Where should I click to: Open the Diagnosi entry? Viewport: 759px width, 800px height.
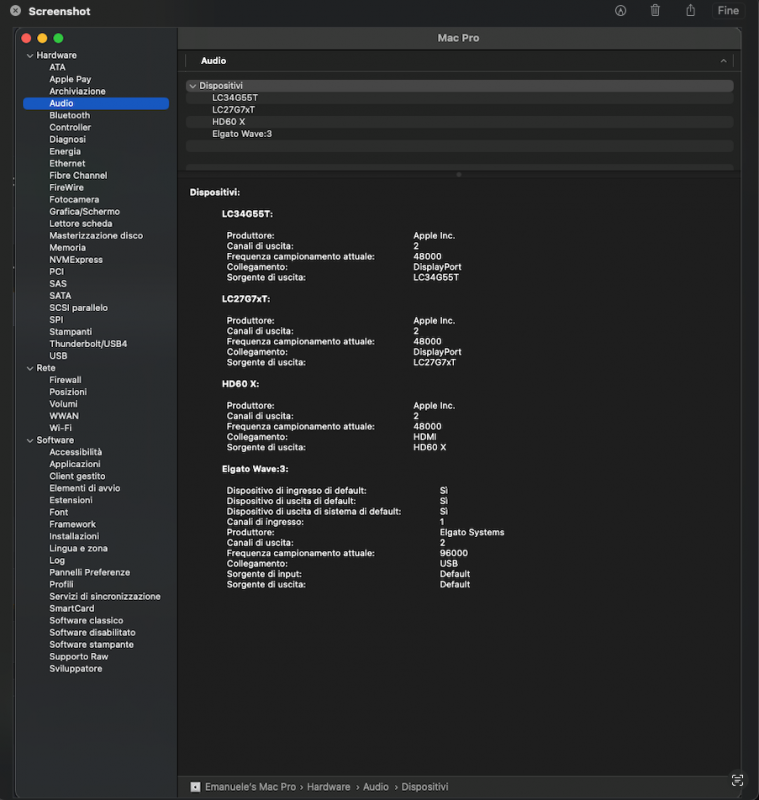pos(67,139)
